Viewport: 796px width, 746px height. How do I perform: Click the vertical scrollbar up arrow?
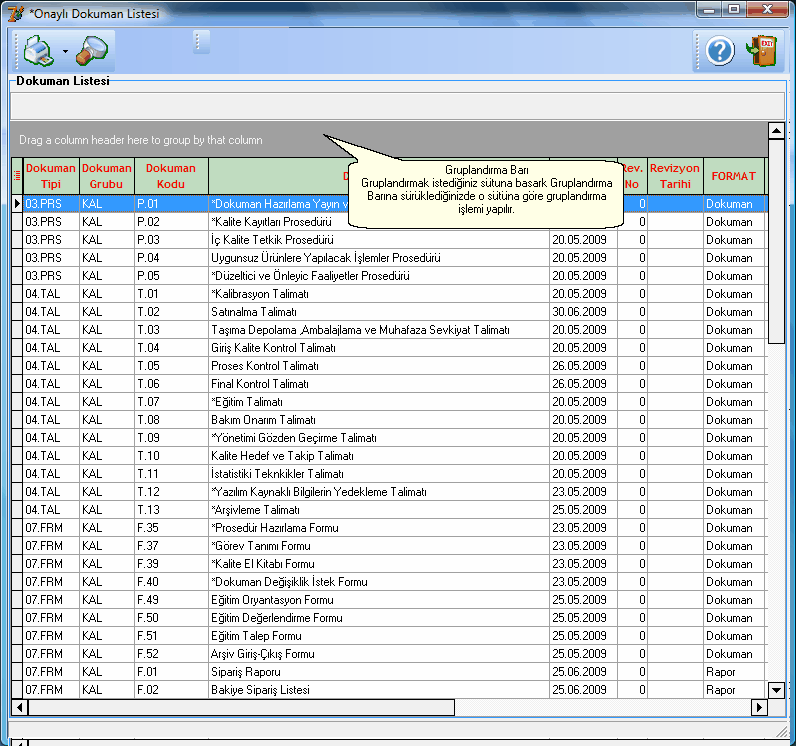pyautogui.click(x=776, y=131)
